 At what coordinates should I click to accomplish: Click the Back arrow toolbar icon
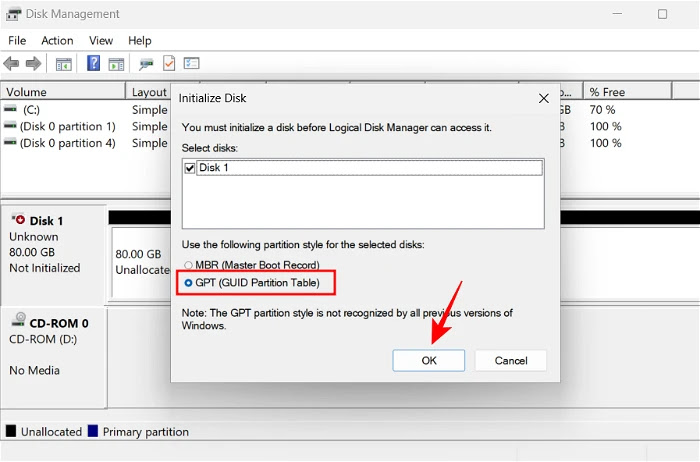tap(11, 64)
